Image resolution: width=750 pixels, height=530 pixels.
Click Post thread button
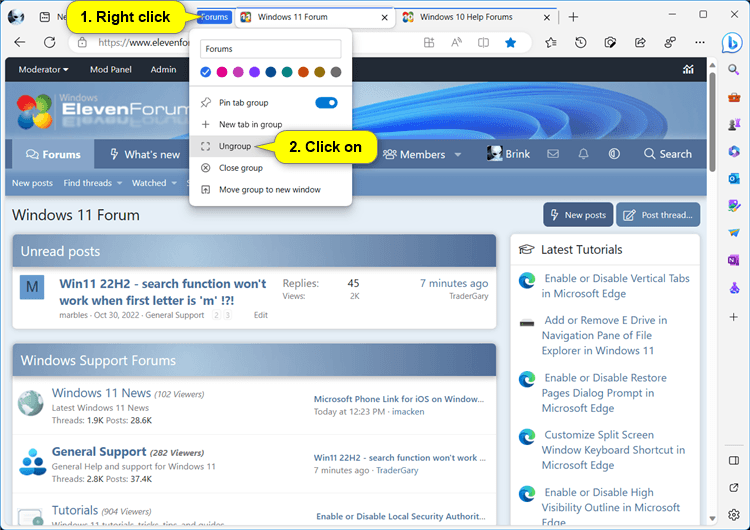coord(658,215)
